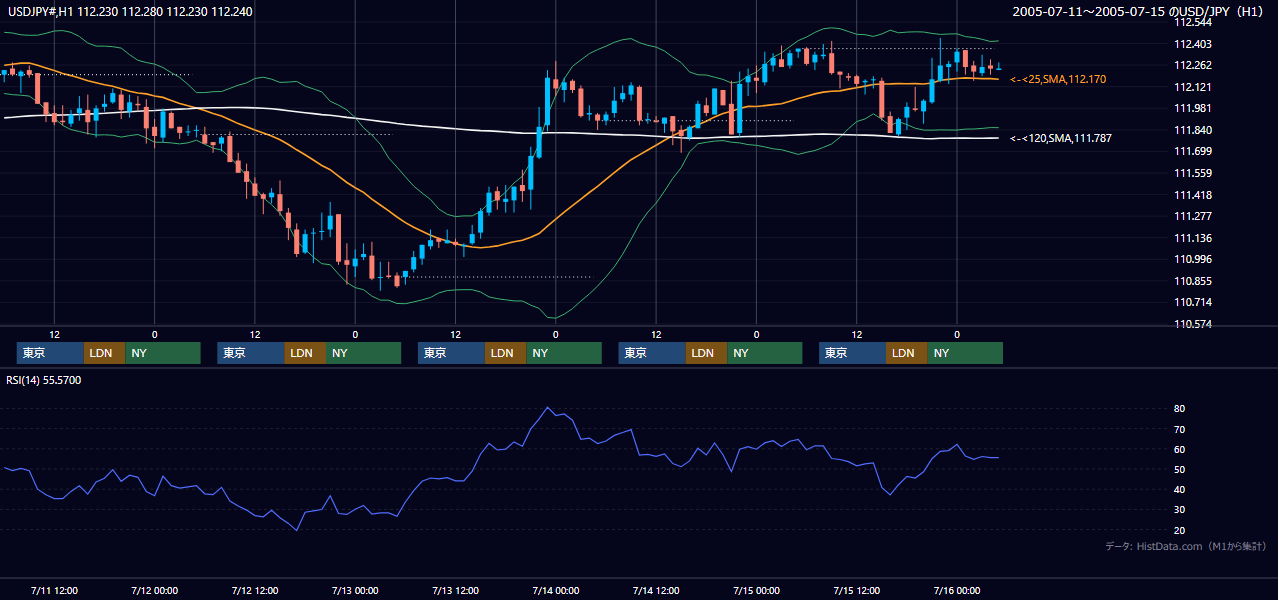Click the 111.559 price axis label
The height and width of the screenshot is (600, 1278).
[1193, 173]
